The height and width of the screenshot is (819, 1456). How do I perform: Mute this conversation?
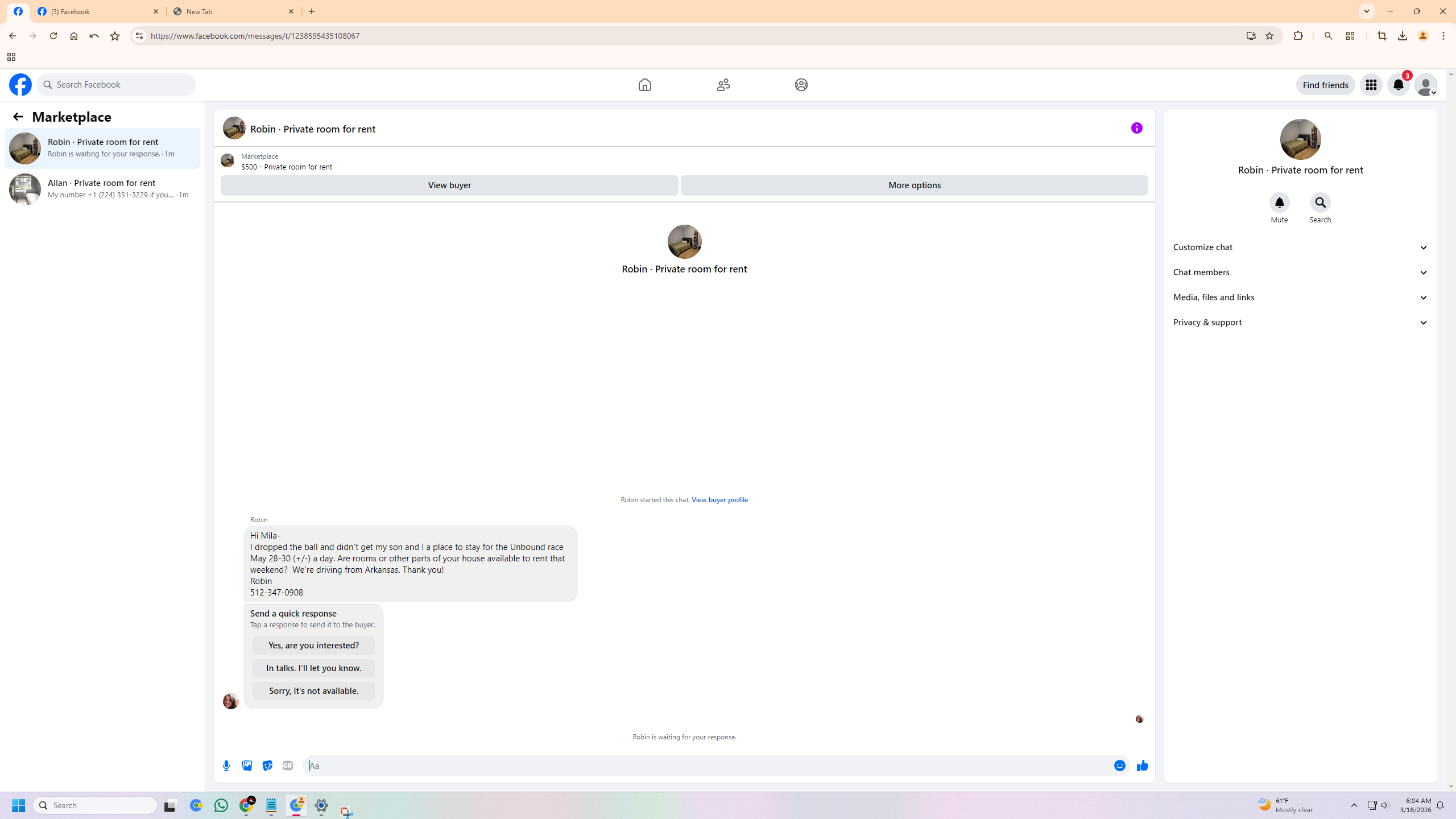point(1279,203)
